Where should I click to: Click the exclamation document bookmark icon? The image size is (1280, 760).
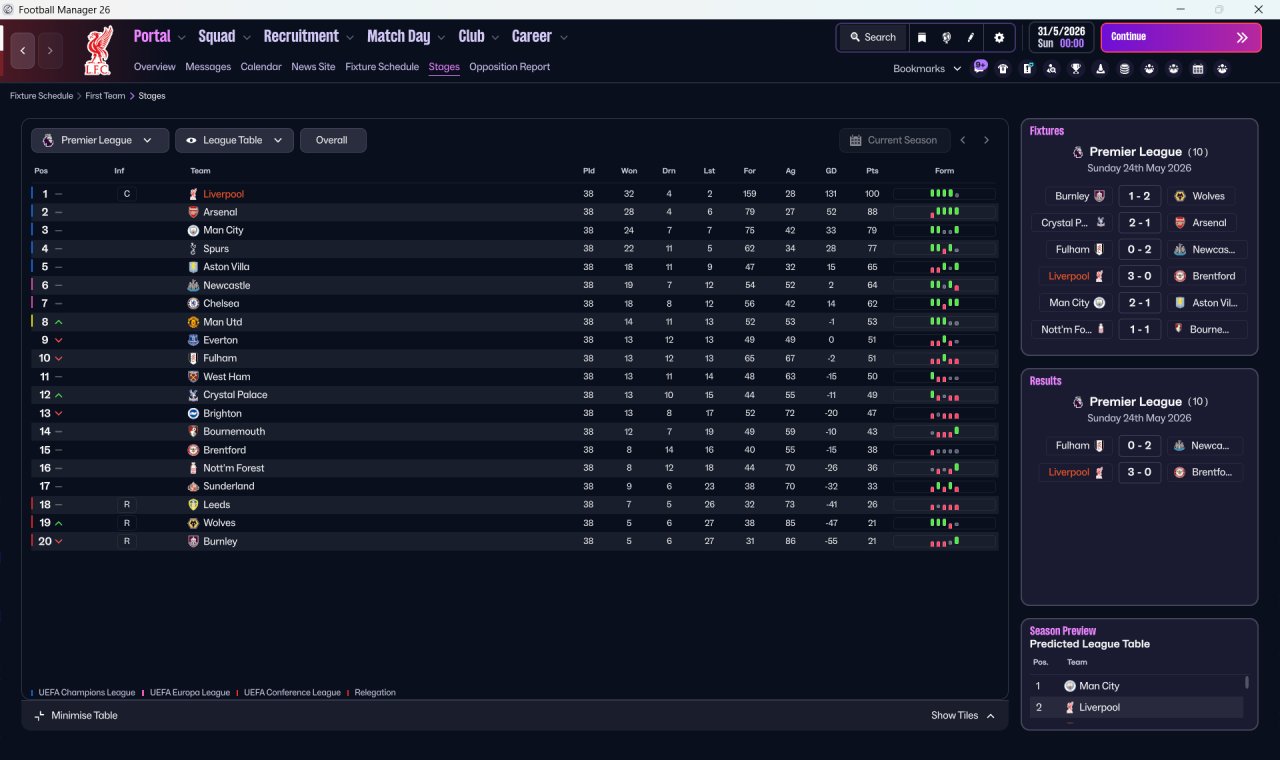coord(1027,69)
